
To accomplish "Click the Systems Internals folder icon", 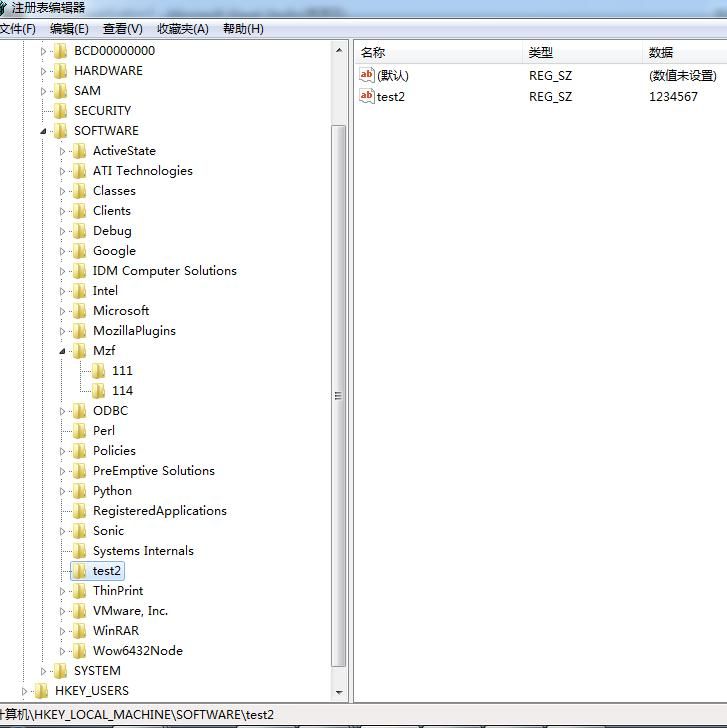I will tap(80, 551).
